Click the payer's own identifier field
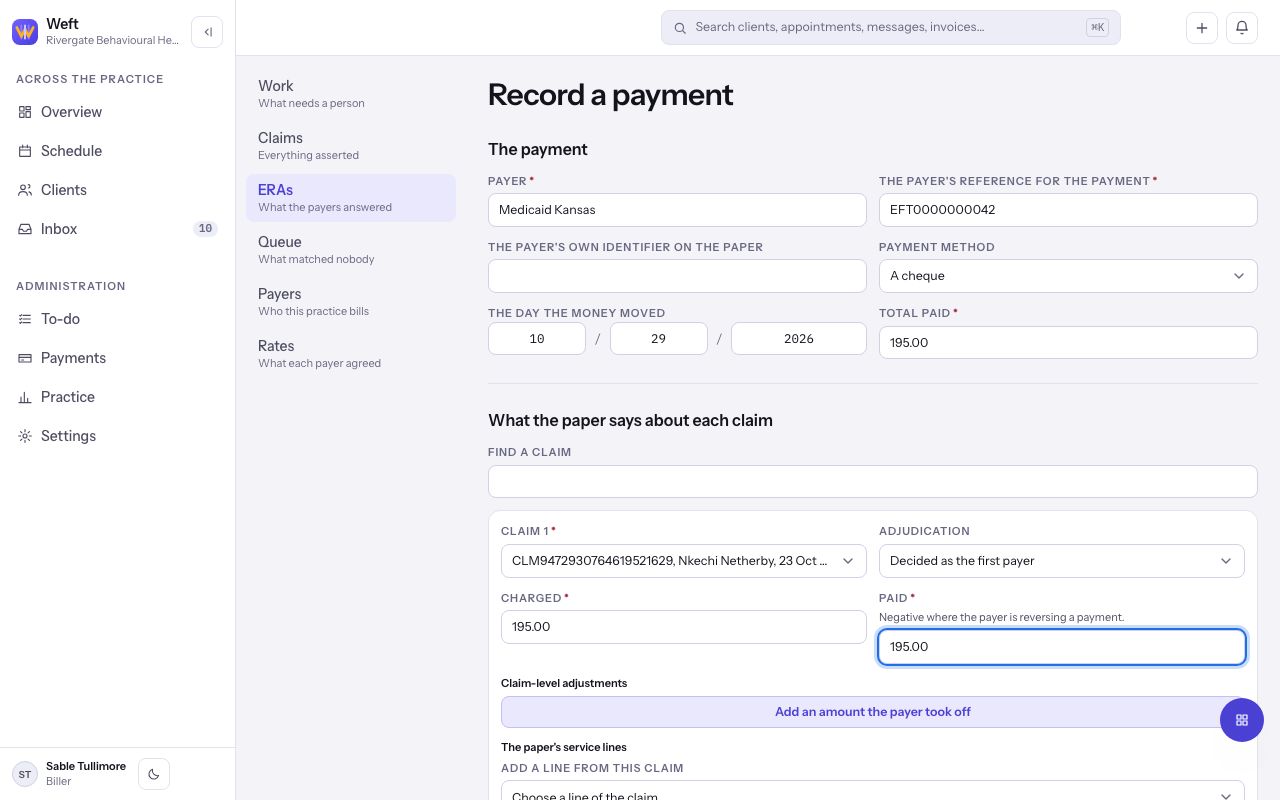This screenshot has width=1280, height=800. (x=677, y=276)
